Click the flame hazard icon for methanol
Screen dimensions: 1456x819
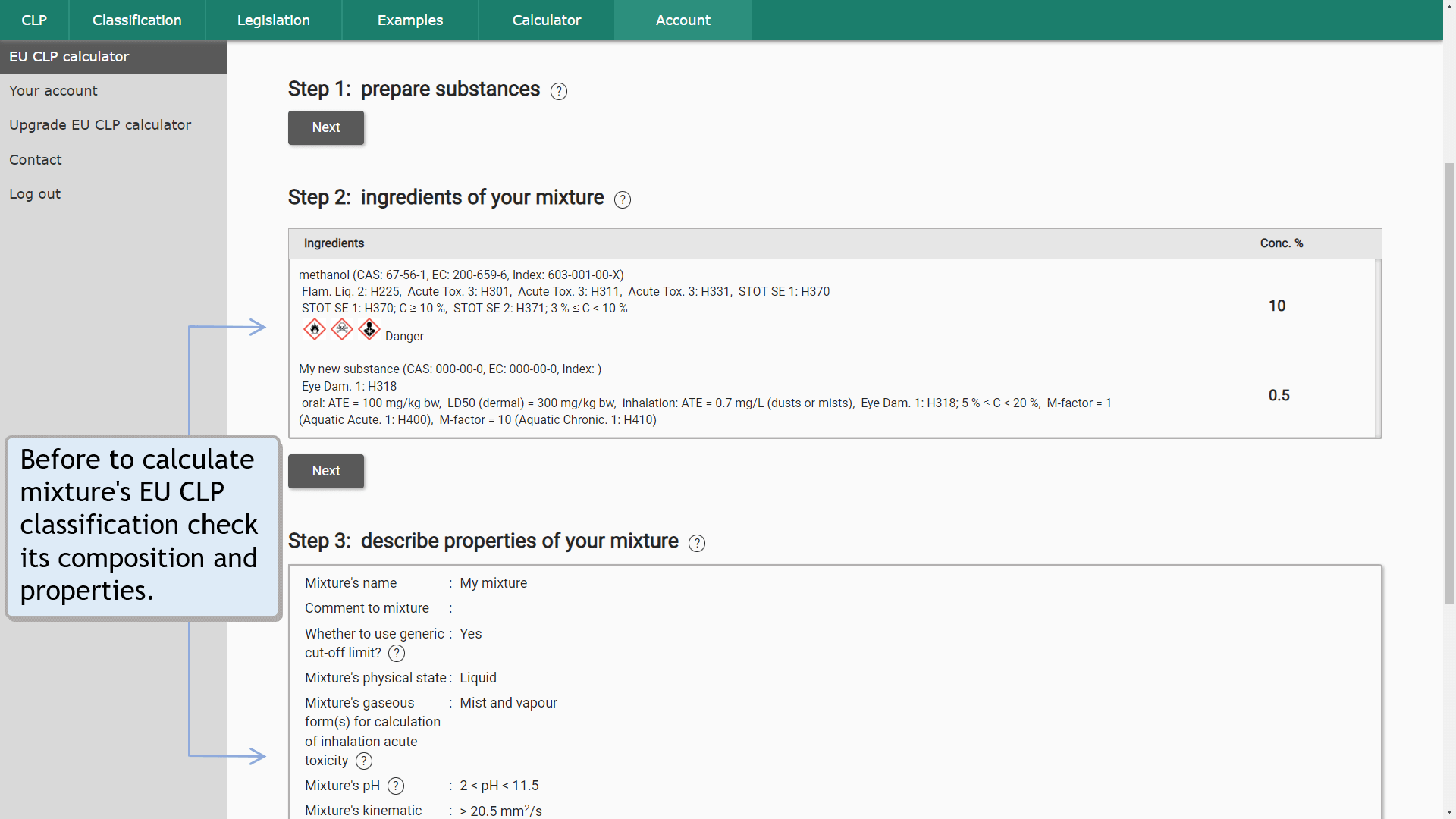[314, 329]
